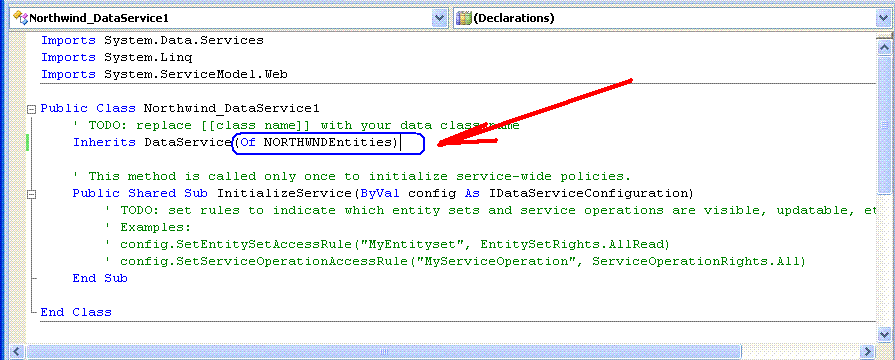The image size is (895, 360).
Task: Click InitializeService method name
Action: [285, 193]
